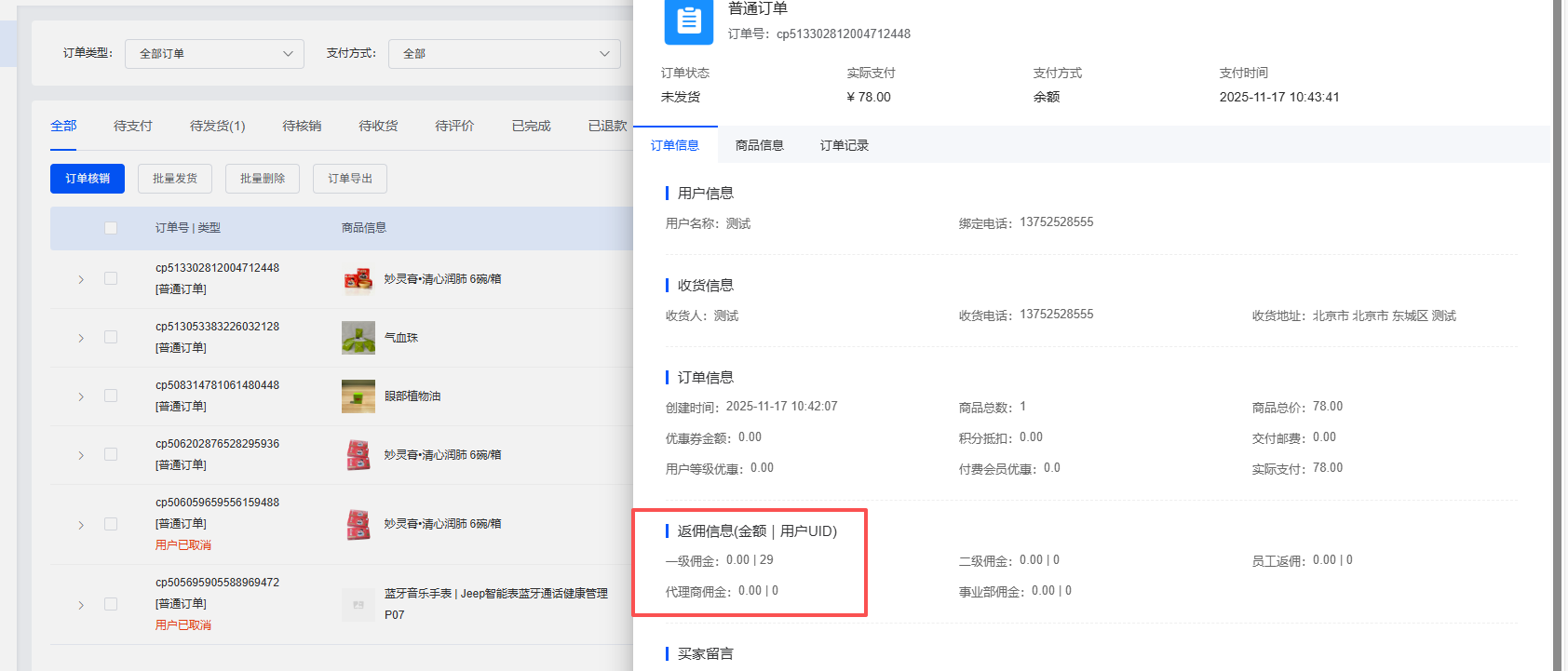Viewport: 1568px width, 671px height.
Task: Switch to the 待收货 tab
Action: tap(378, 126)
